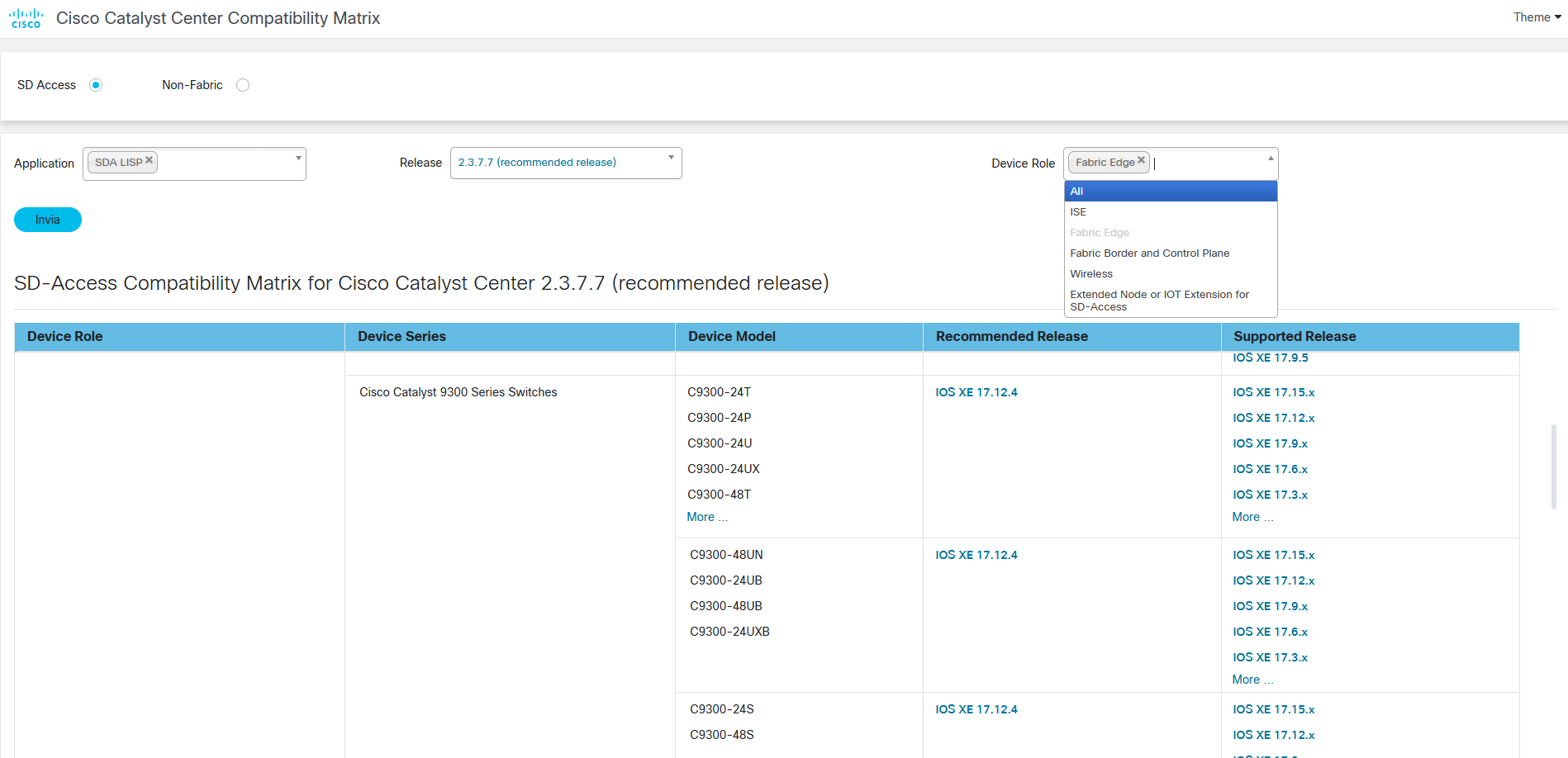
Task: Select the Non-Fabric radio button
Action: [x=243, y=85]
